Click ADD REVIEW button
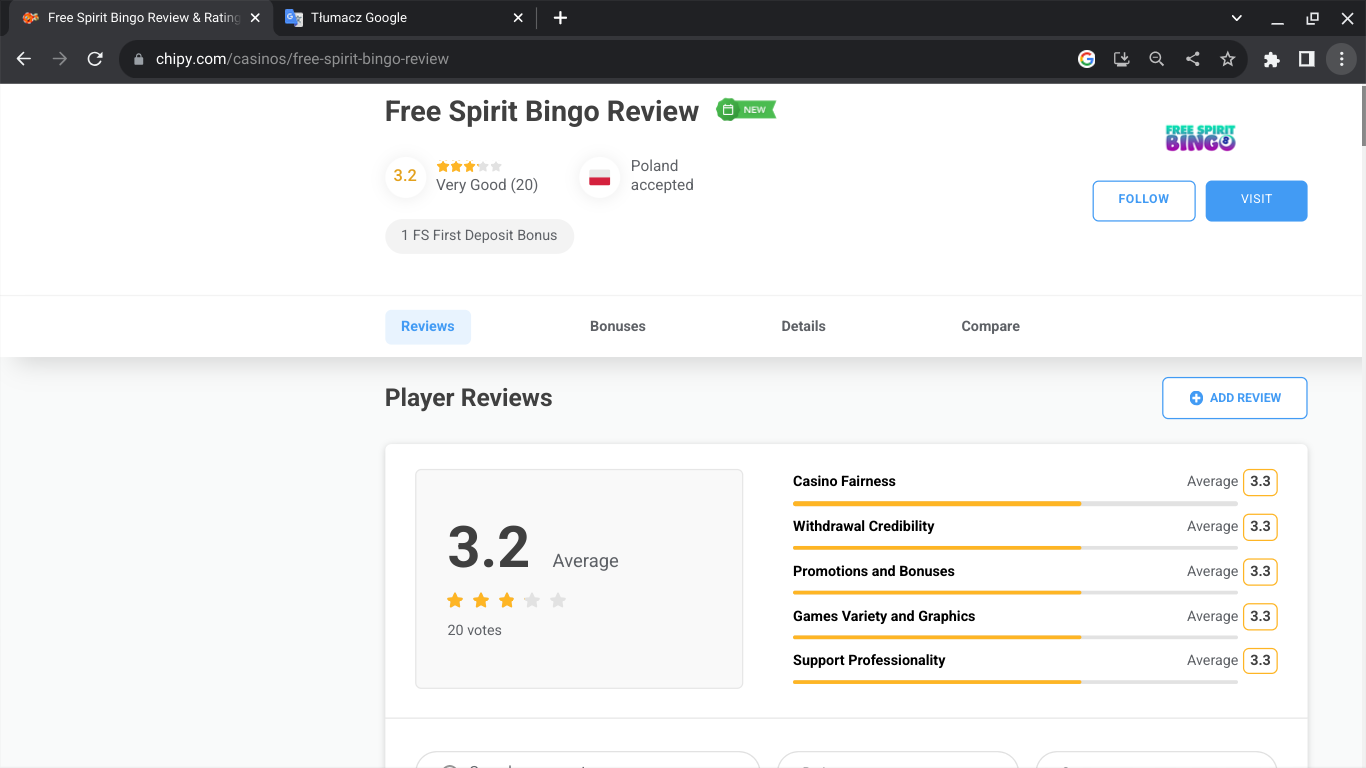The image size is (1366, 768). tap(1234, 398)
